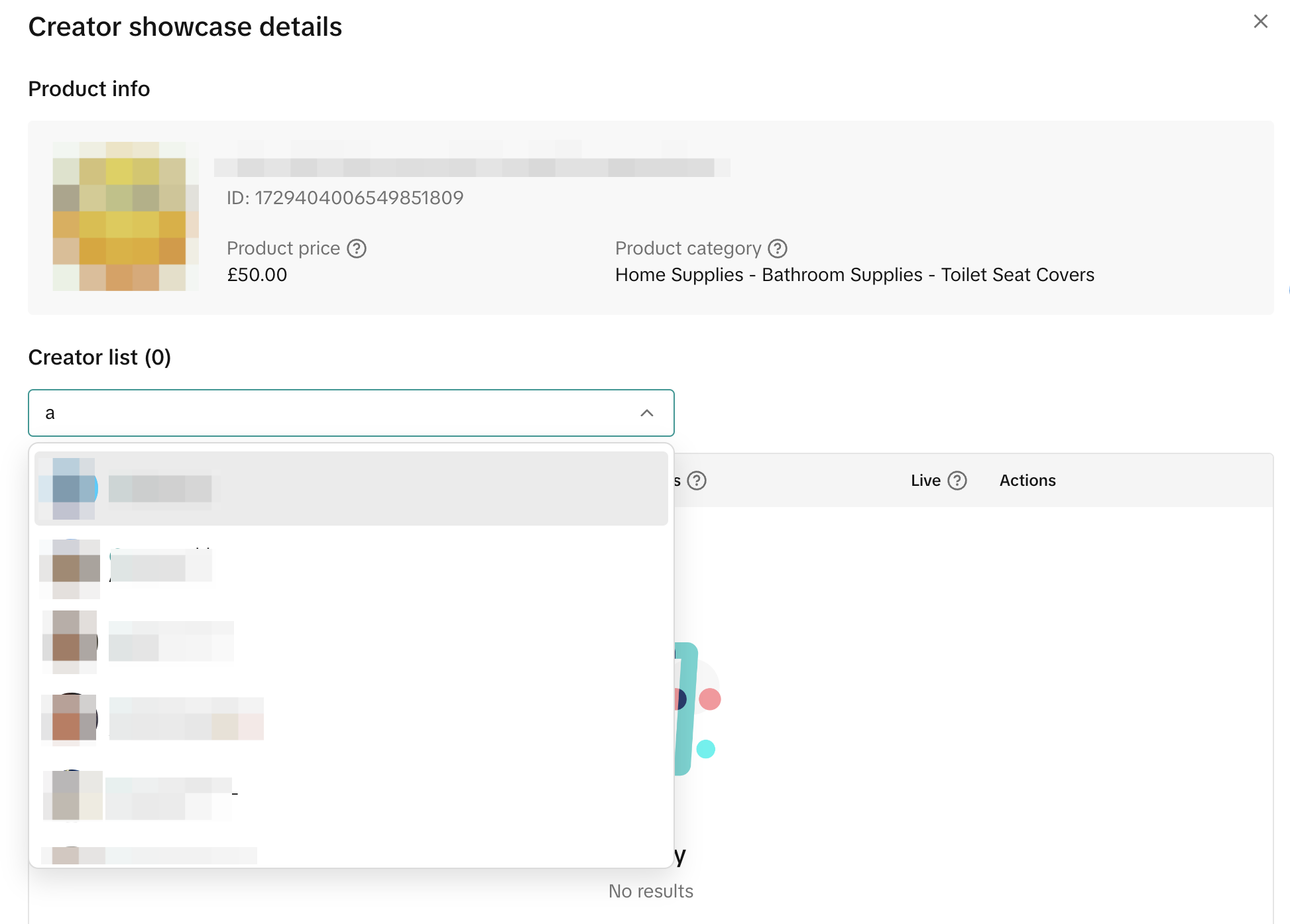Click the Product category help icon

tap(777, 249)
